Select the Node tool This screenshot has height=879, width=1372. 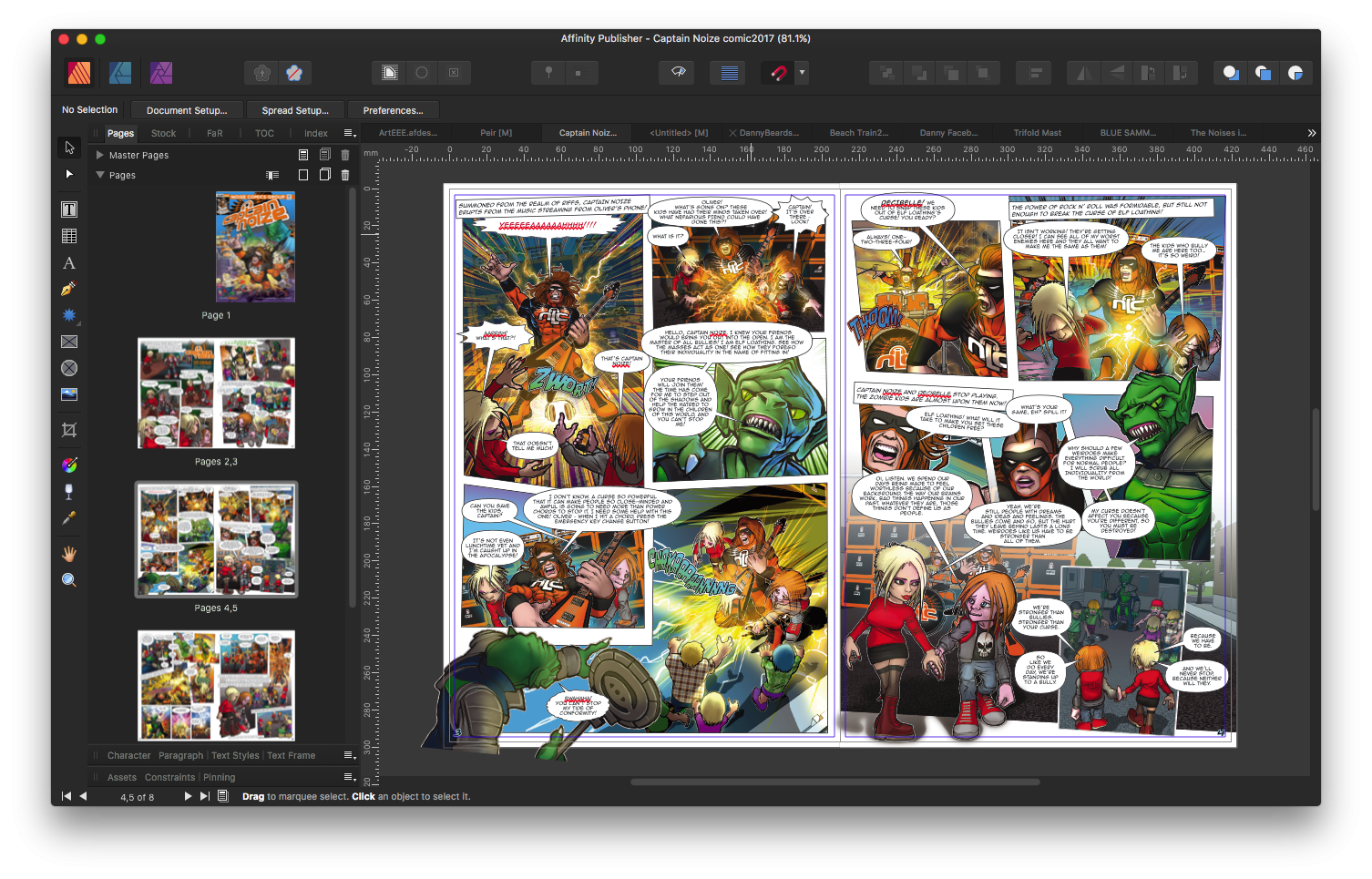coord(69,174)
